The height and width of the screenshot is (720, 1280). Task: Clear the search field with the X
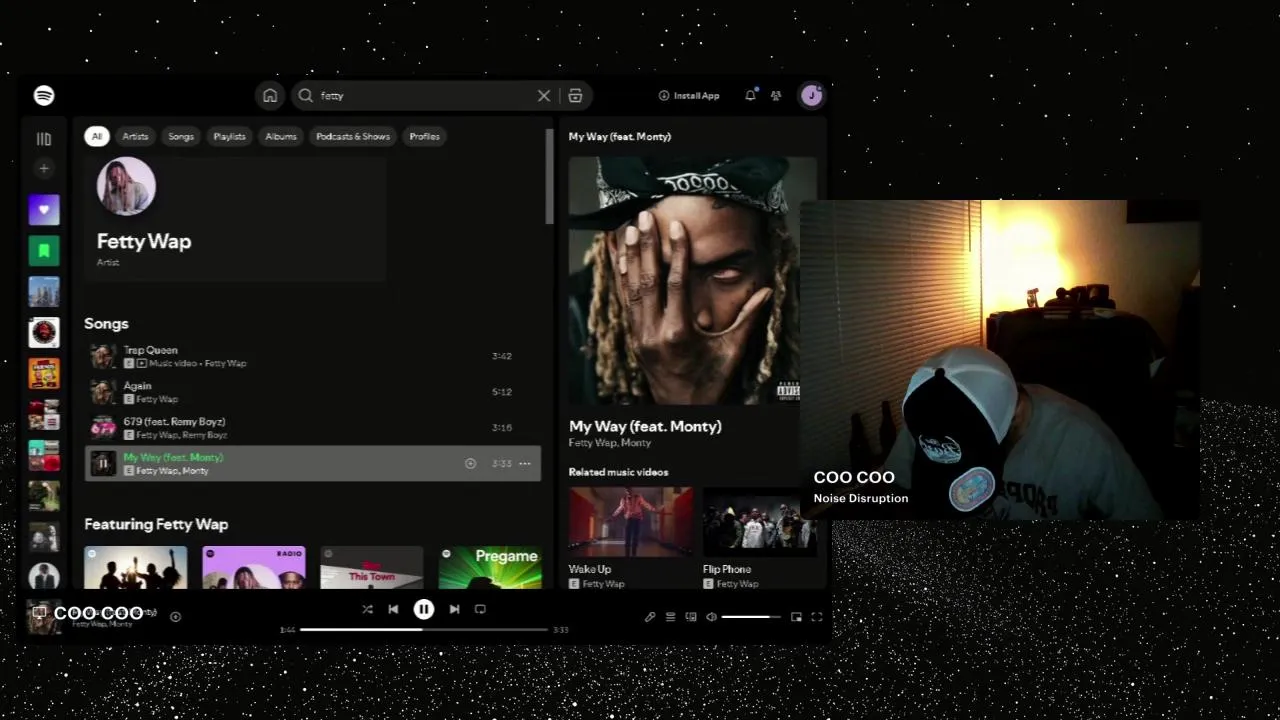(544, 96)
